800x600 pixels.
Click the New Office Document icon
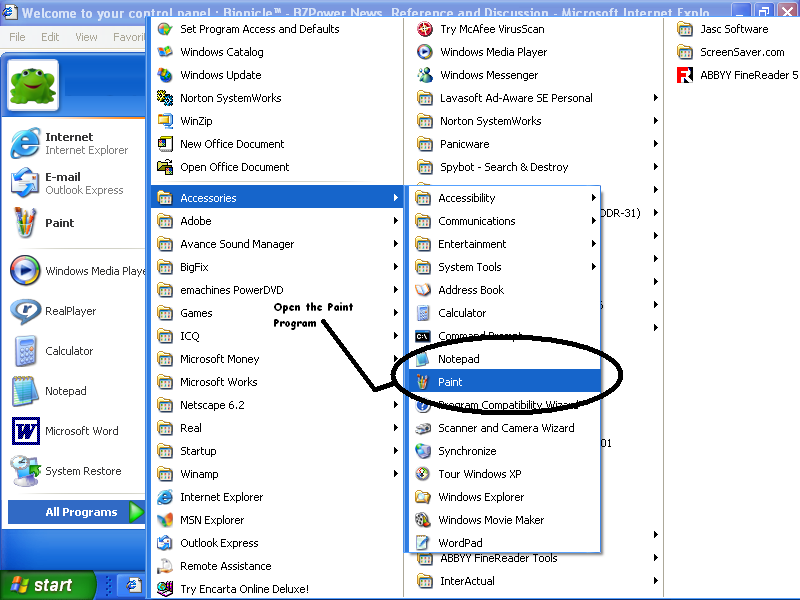click(165, 144)
